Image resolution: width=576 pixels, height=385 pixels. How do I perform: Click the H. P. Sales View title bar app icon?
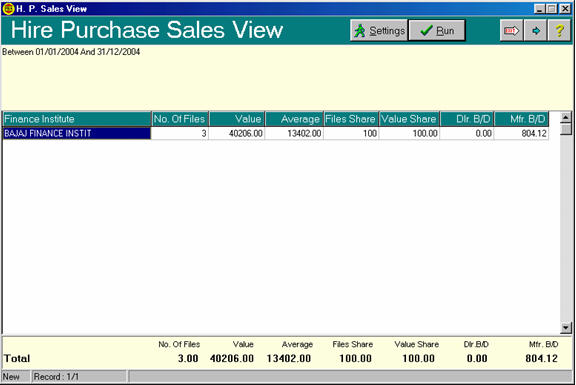8,8
